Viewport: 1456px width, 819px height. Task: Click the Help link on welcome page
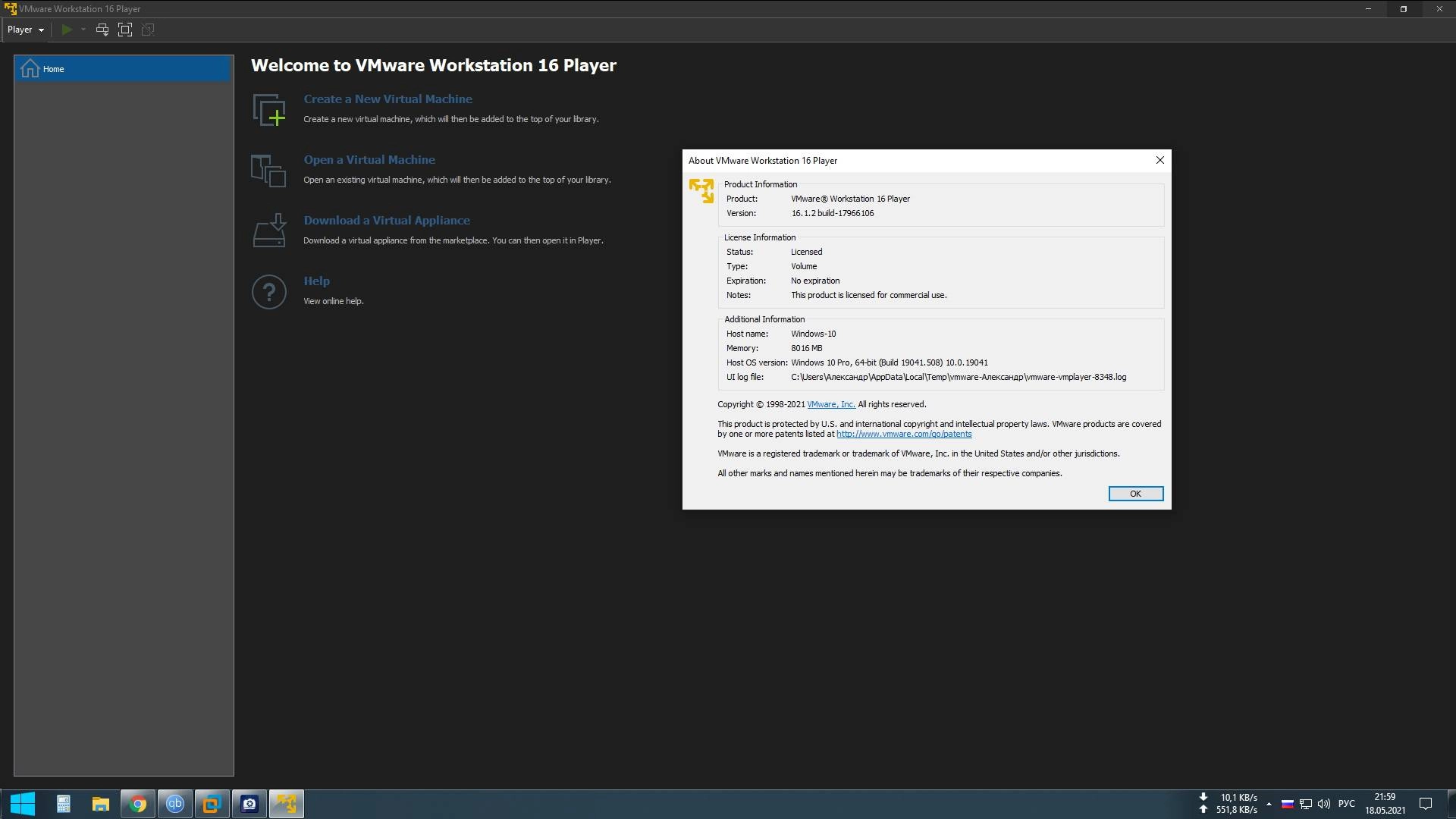click(x=316, y=281)
